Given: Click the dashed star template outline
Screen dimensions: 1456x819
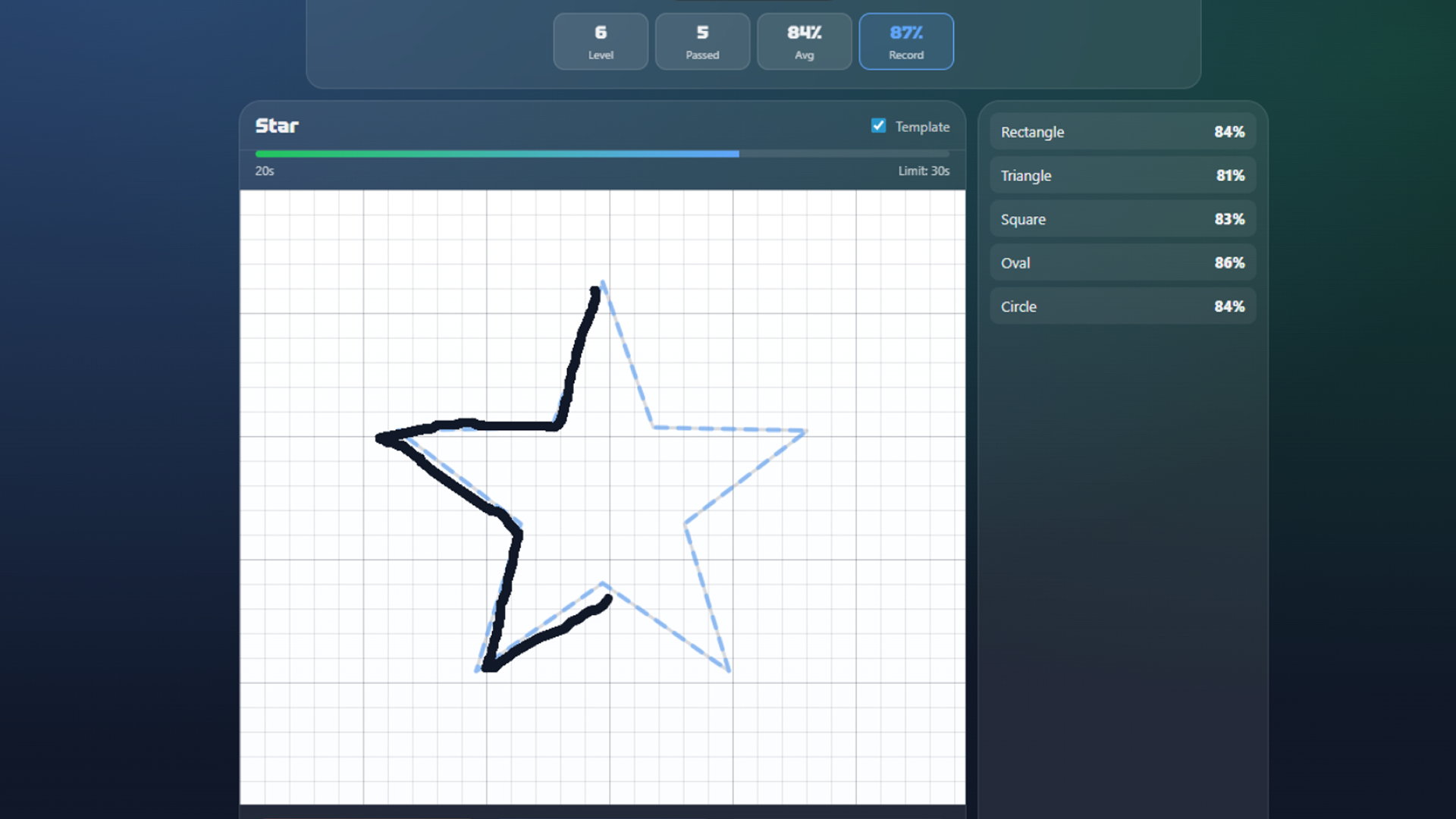Looking at the screenshot, I should tap(728, 428).
